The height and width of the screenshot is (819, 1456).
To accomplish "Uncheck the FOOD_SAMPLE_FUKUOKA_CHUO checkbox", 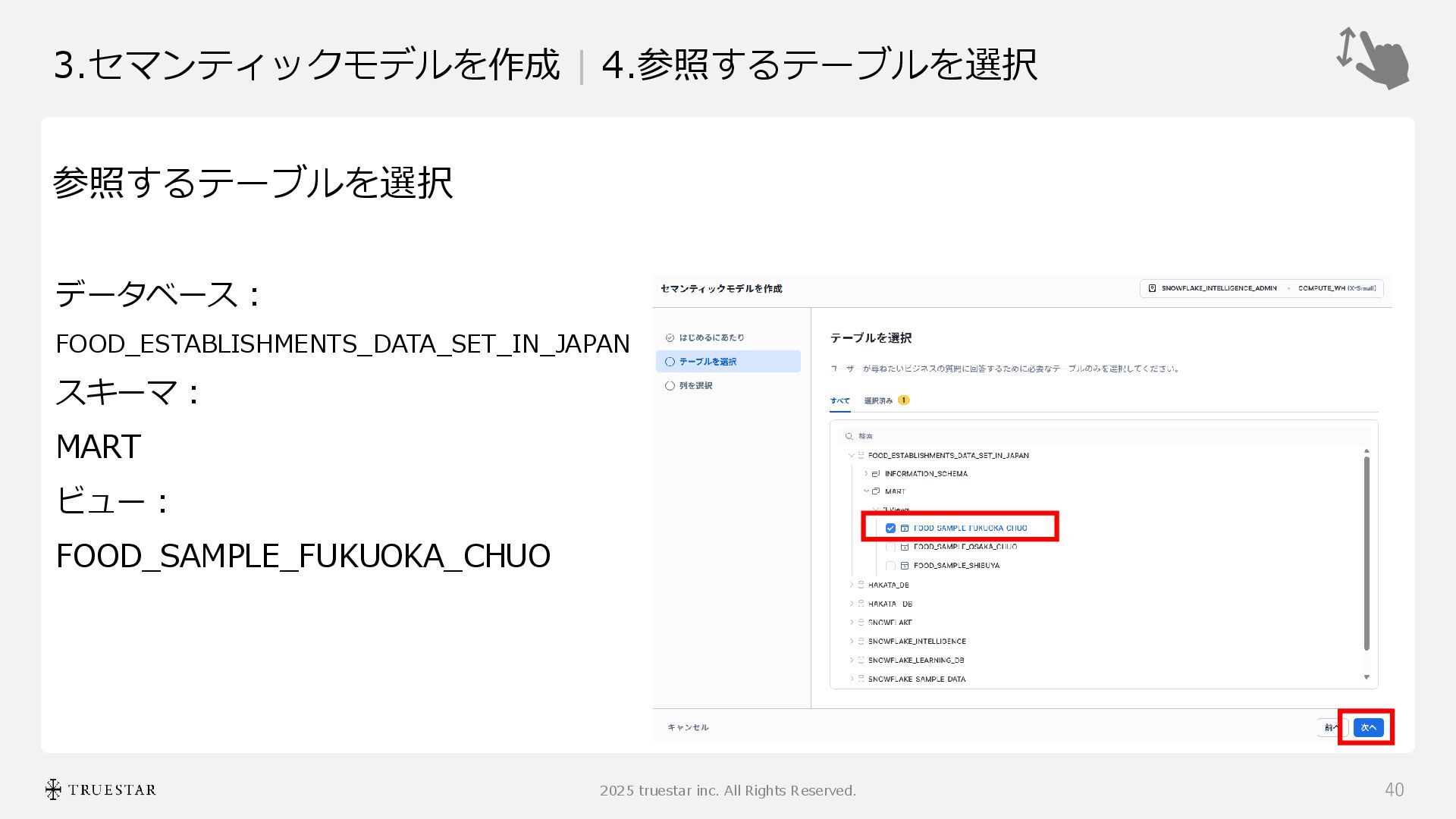I will pos(890,529).
